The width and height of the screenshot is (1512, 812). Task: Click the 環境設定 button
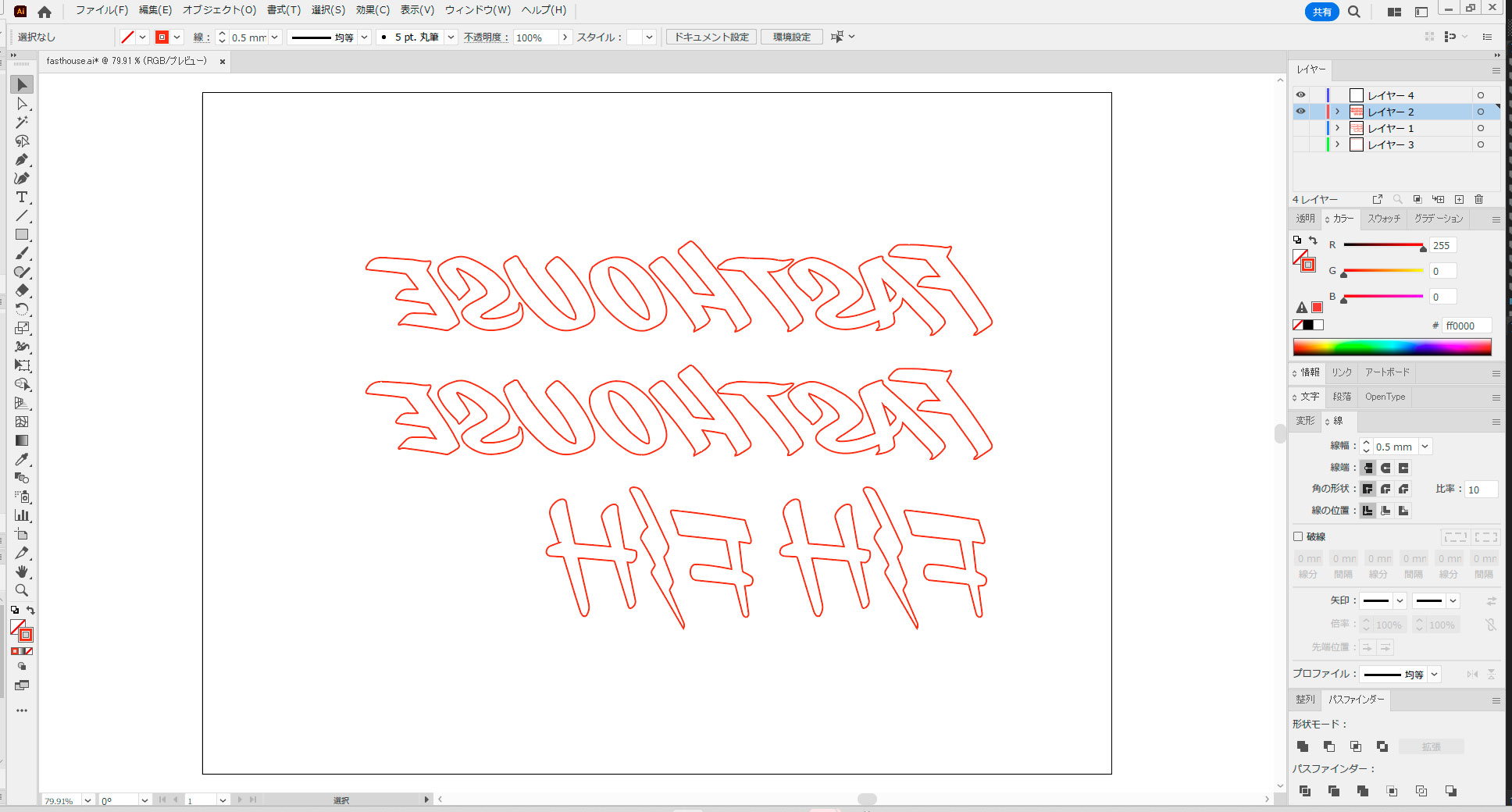pos(792,37)
